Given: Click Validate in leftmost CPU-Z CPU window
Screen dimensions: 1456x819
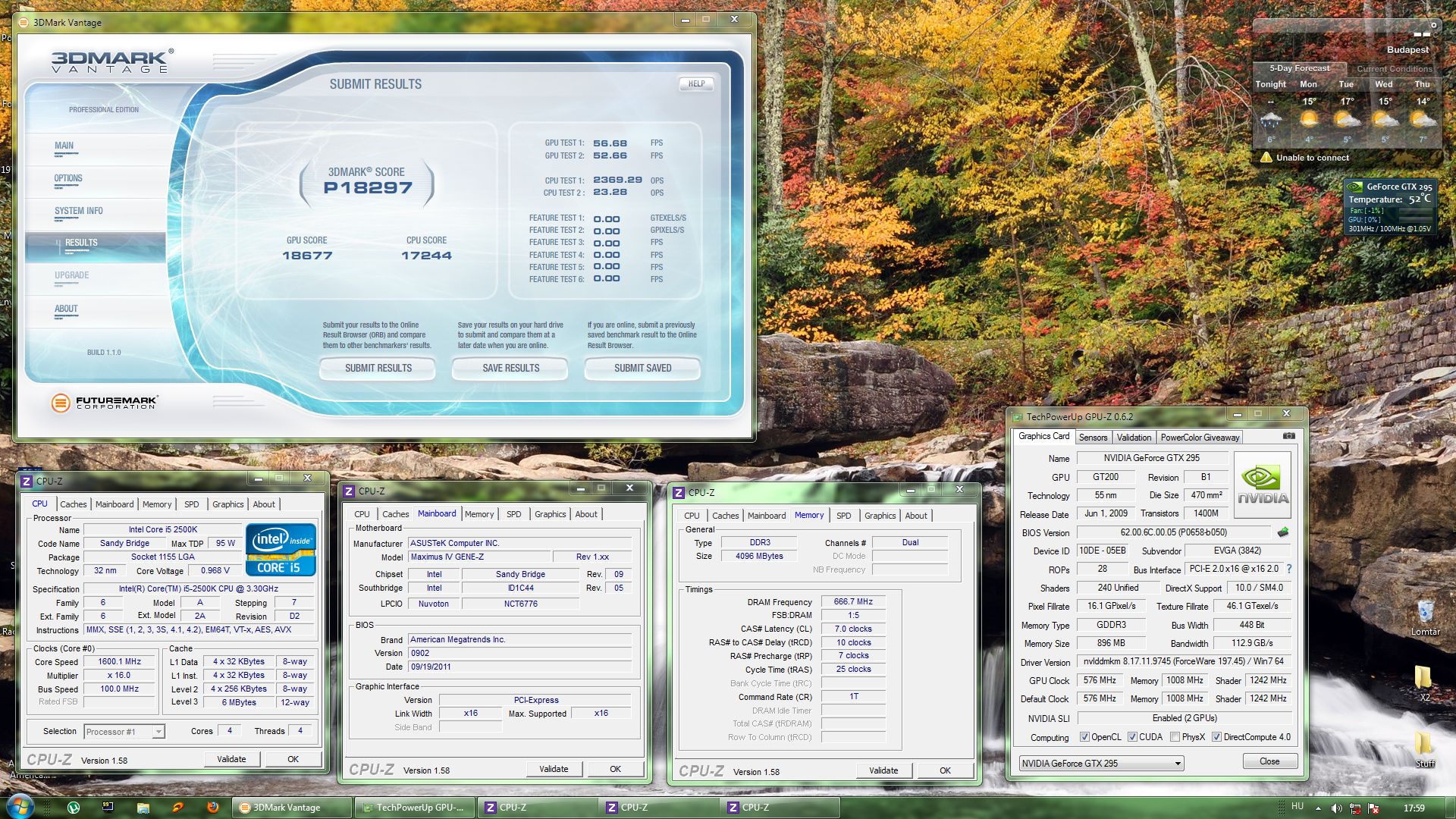Looking at the screenshot, I should (x=231, y=759).
